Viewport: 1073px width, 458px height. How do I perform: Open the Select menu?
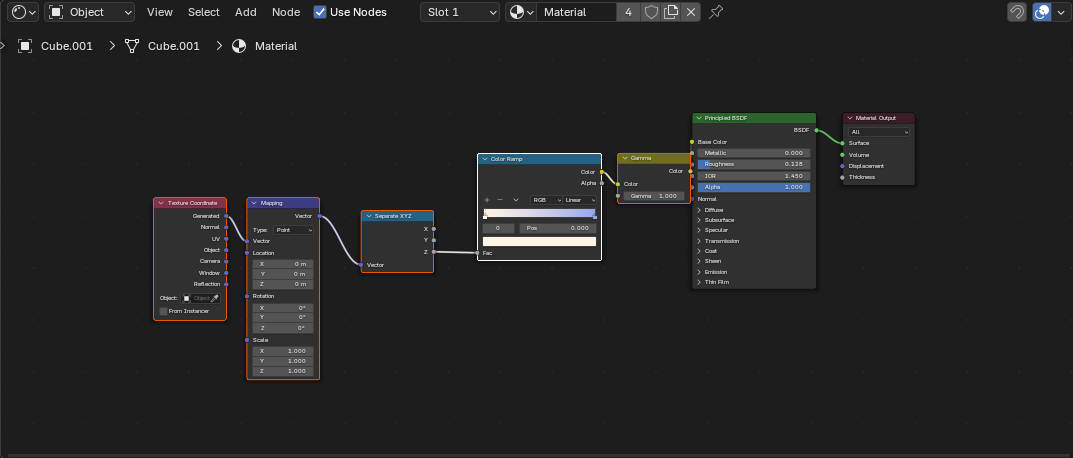(x=204, y=12)
